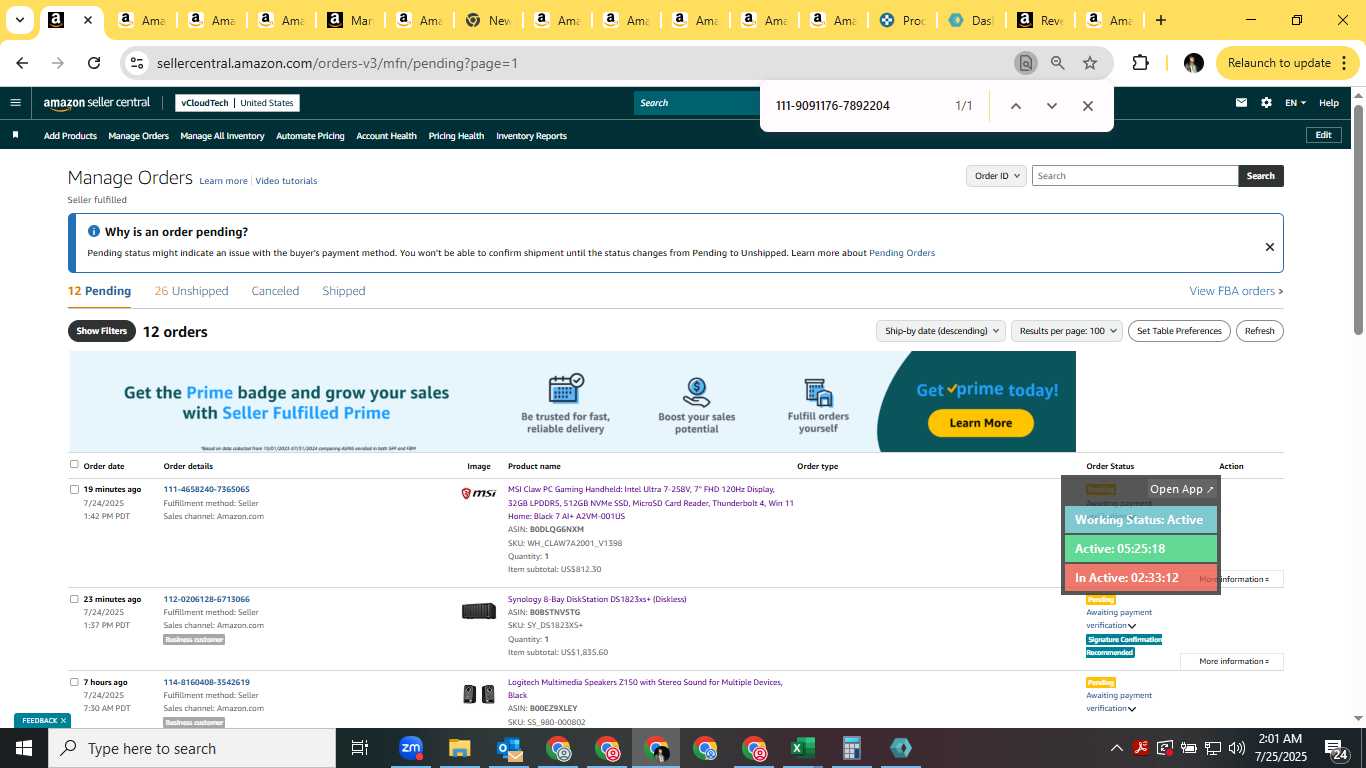Viewport: 1366px width, 768px height.
Task: Open the Relaunch to update menu
Action: click(x=1288, y=63)
